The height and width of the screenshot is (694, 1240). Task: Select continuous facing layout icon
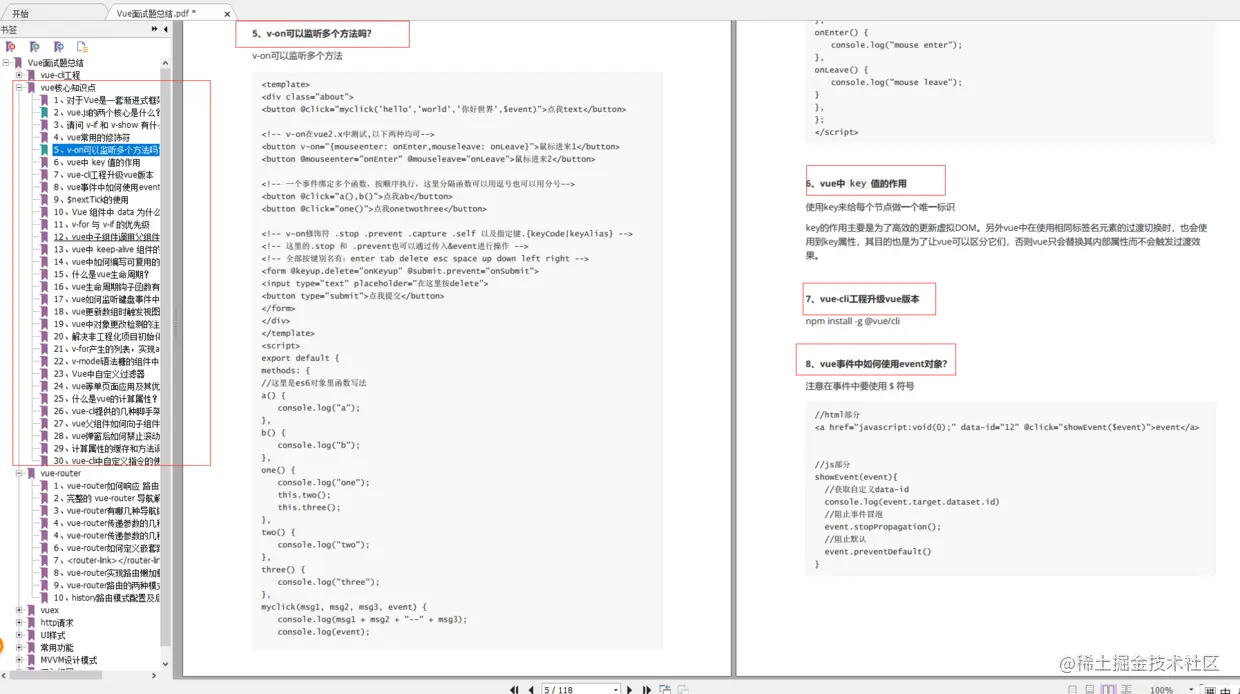(x=1125, y=689)
